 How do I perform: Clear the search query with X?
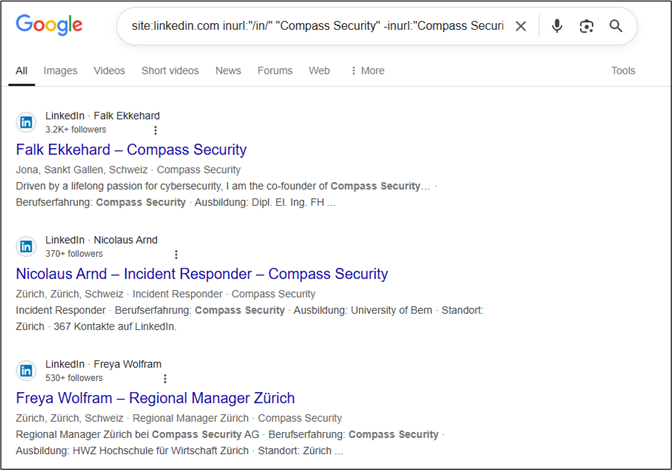click(521, 26)
